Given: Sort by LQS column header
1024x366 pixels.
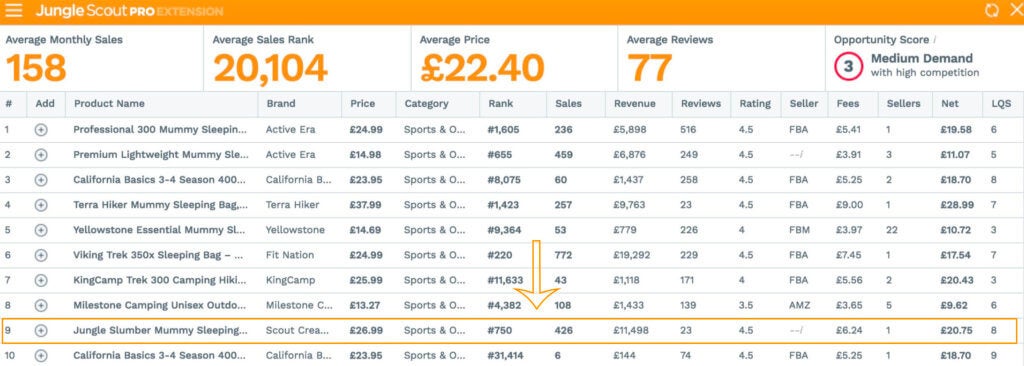Looking at the screenshot, I should pyautogui.click(x=1000, y=103).
